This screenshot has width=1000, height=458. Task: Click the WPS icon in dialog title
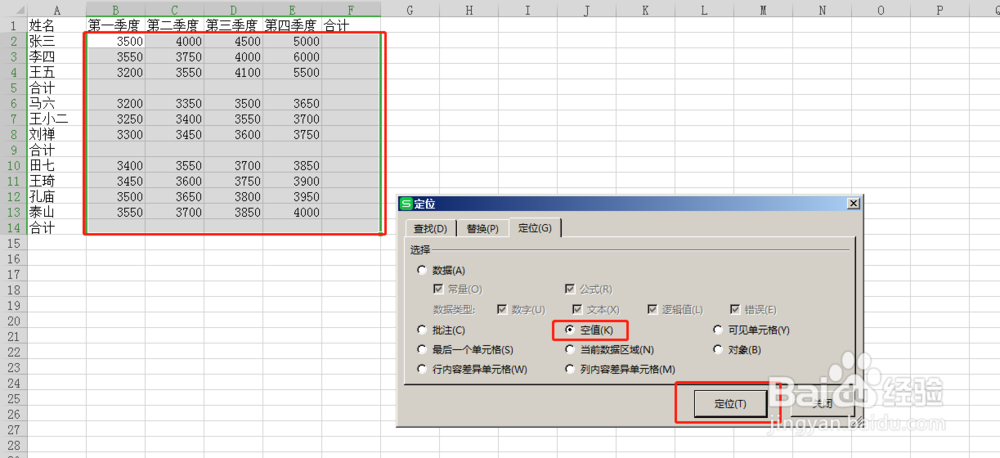(406, 203)
